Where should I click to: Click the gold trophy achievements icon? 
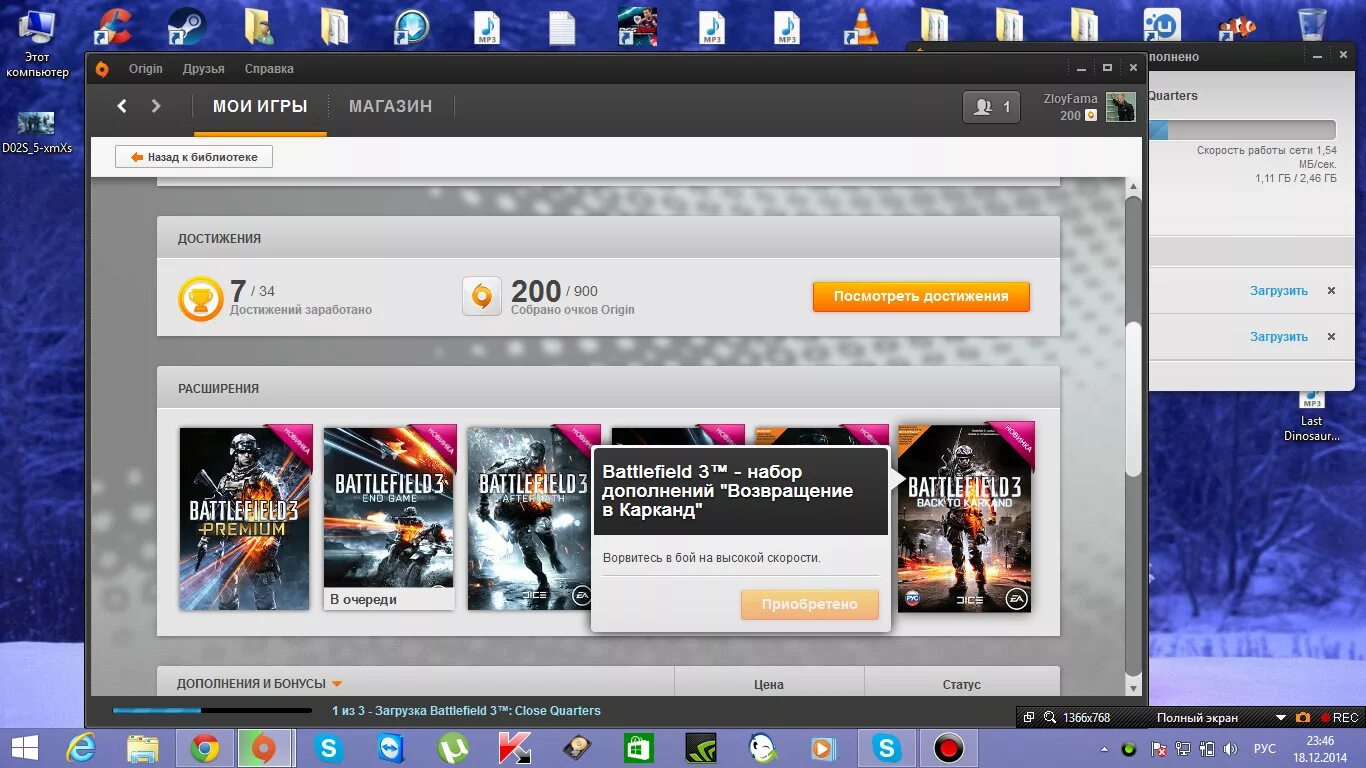point(200,299)
